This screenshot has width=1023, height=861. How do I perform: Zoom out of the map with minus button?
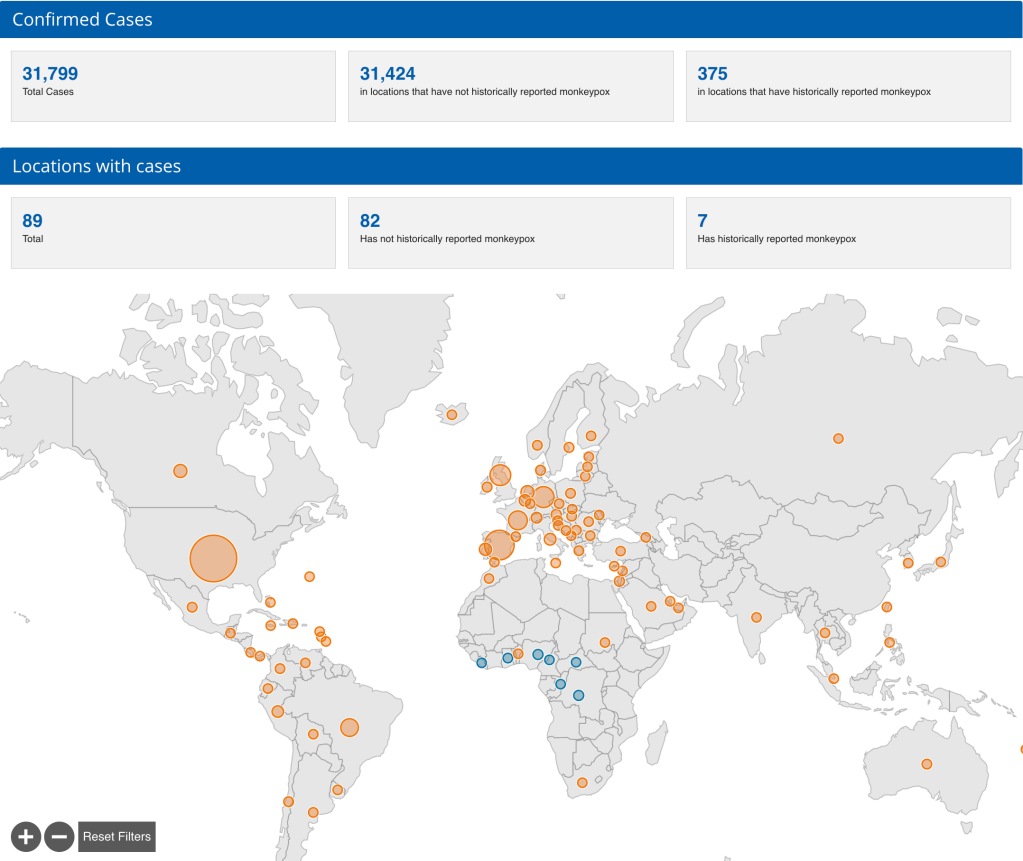pos(59,836)
